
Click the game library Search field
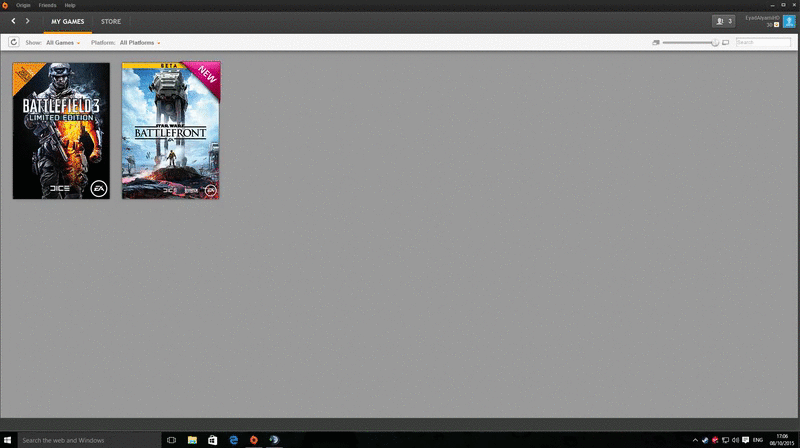pyautogui.click(x=763, y=42)
